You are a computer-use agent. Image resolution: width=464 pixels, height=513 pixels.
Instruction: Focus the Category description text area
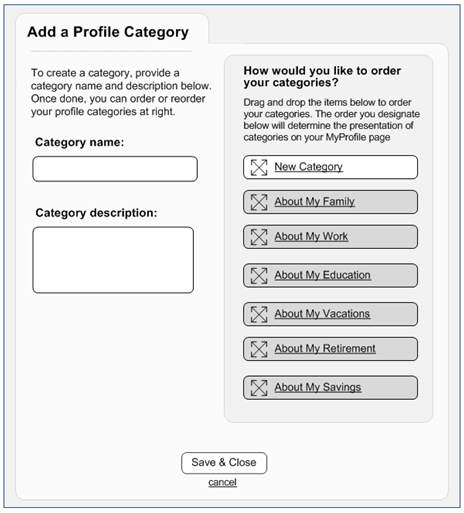coord(113,260)
